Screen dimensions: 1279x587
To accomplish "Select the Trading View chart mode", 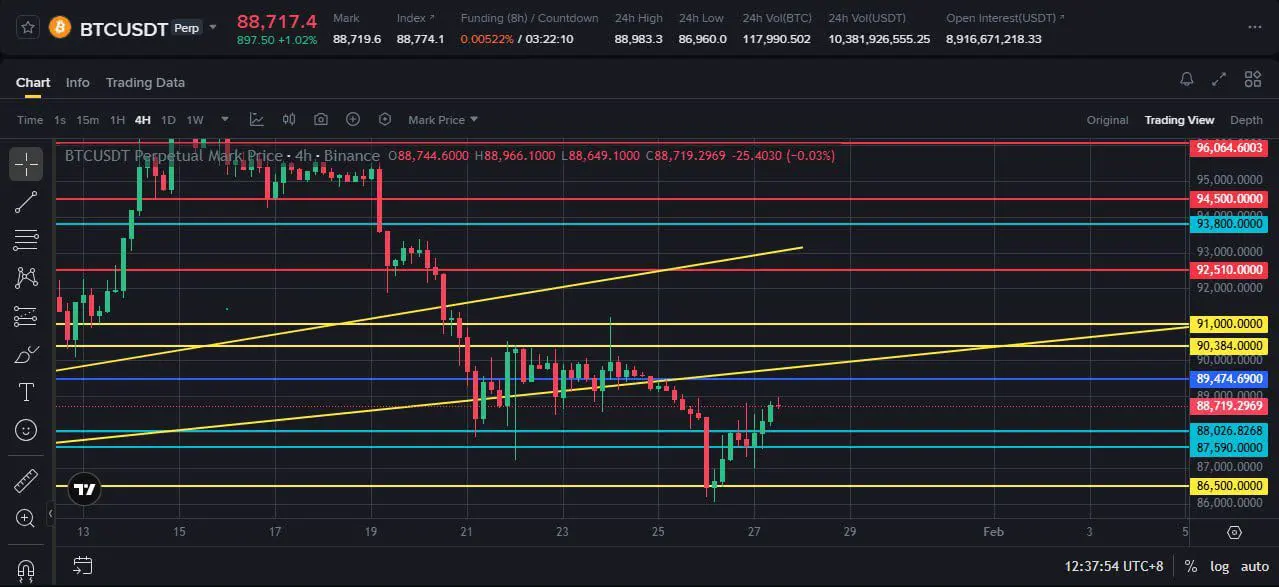I will click(x=1179, y=120).
